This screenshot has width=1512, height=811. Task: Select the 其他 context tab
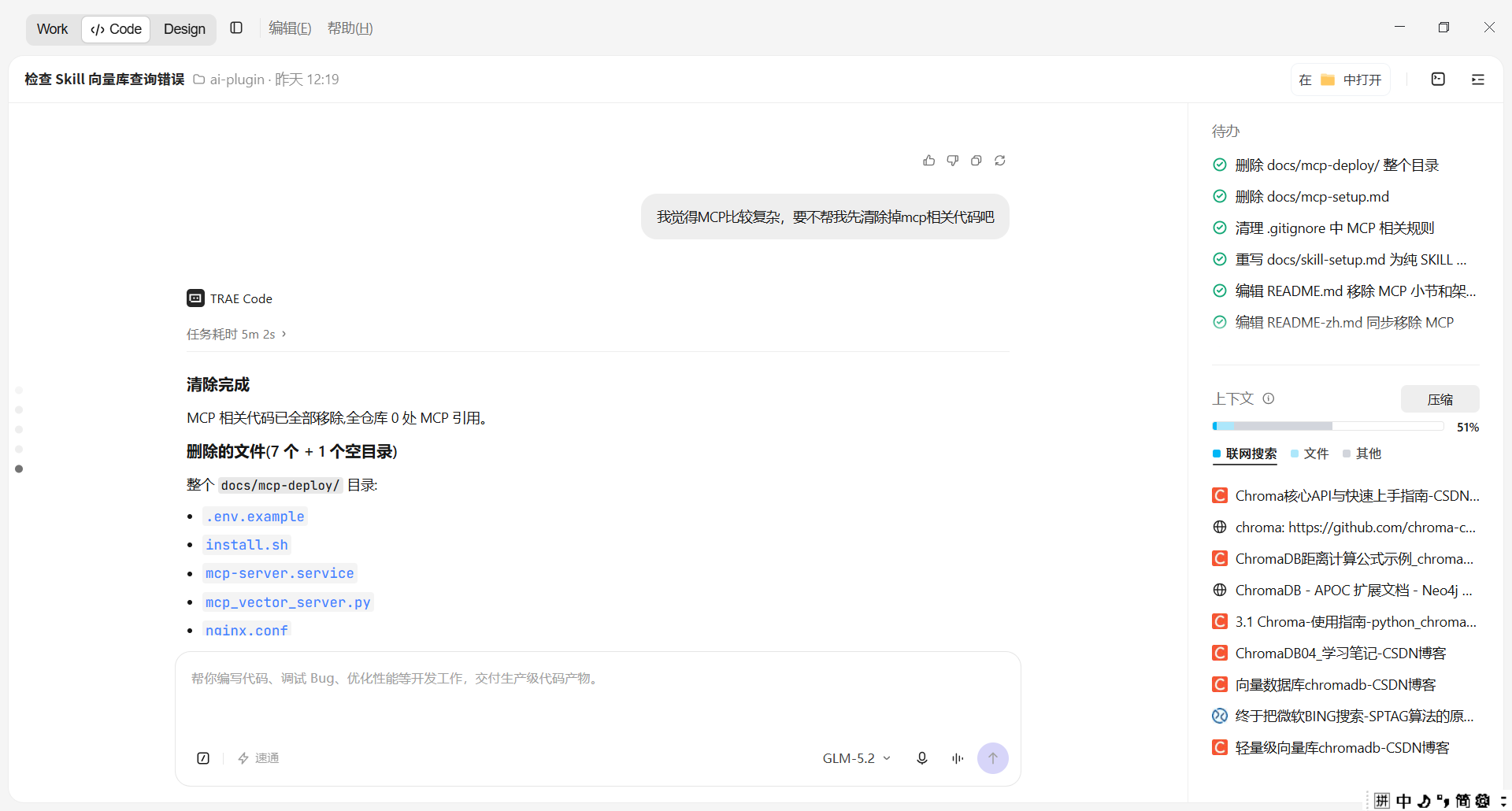coord(1362,454)
